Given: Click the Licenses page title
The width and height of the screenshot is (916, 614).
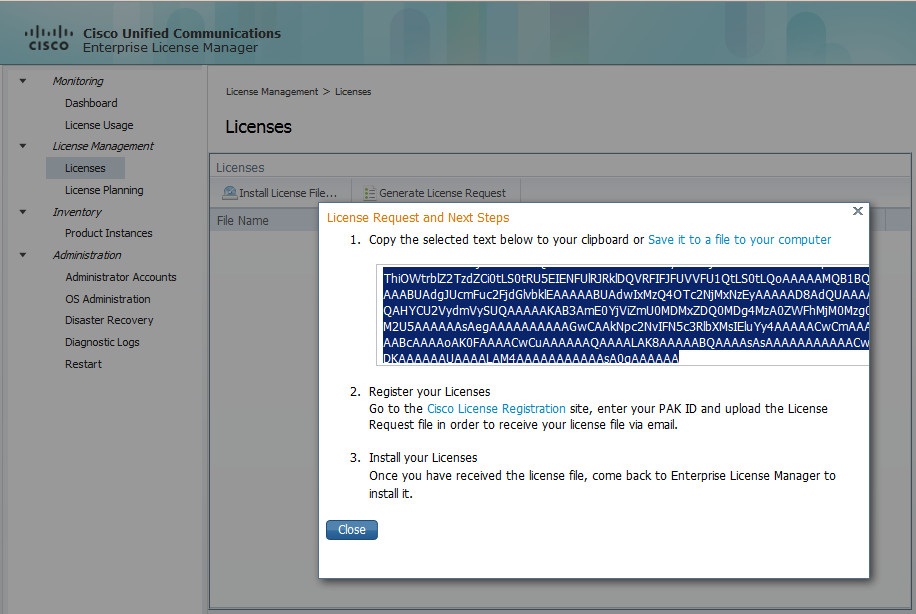Looking at the screenshot, I should click(258, 127).
